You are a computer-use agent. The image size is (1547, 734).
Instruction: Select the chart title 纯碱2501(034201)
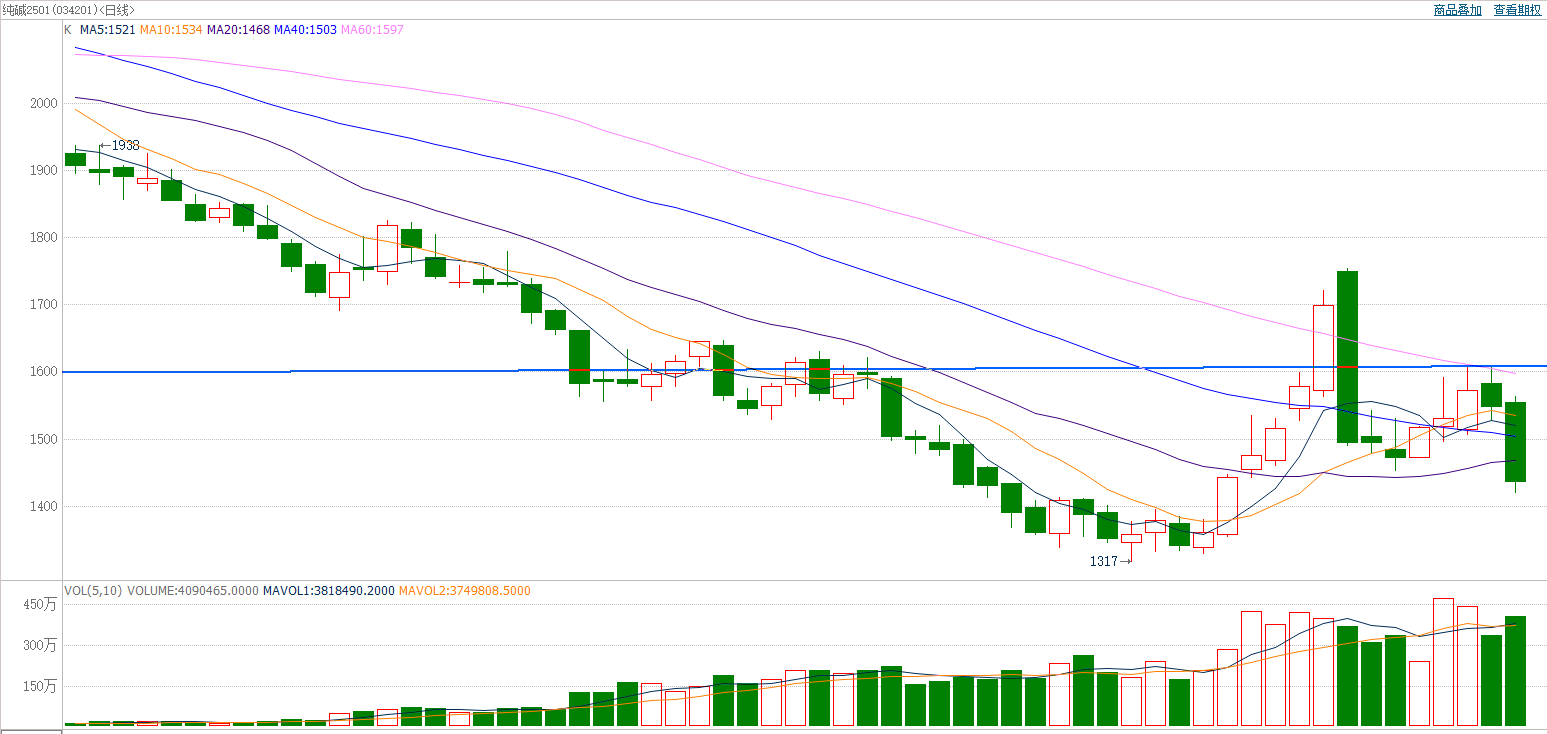[x=50, y=10]
